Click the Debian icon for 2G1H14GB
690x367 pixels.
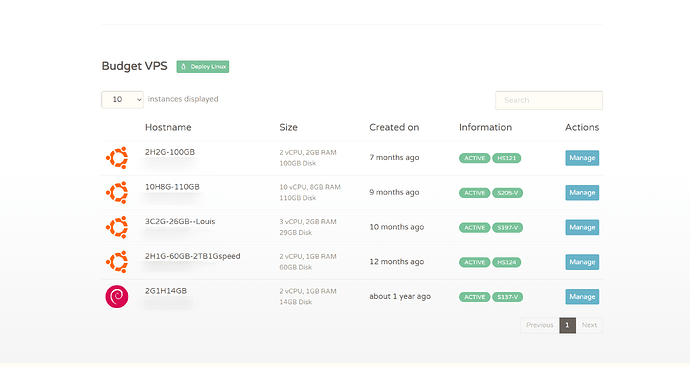click(x=117, y=297)
